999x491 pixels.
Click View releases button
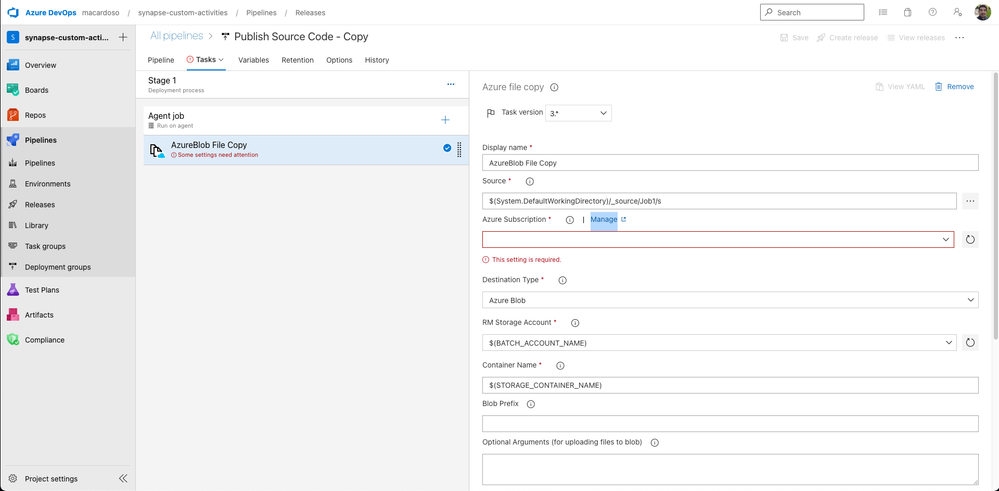point(916,38)
